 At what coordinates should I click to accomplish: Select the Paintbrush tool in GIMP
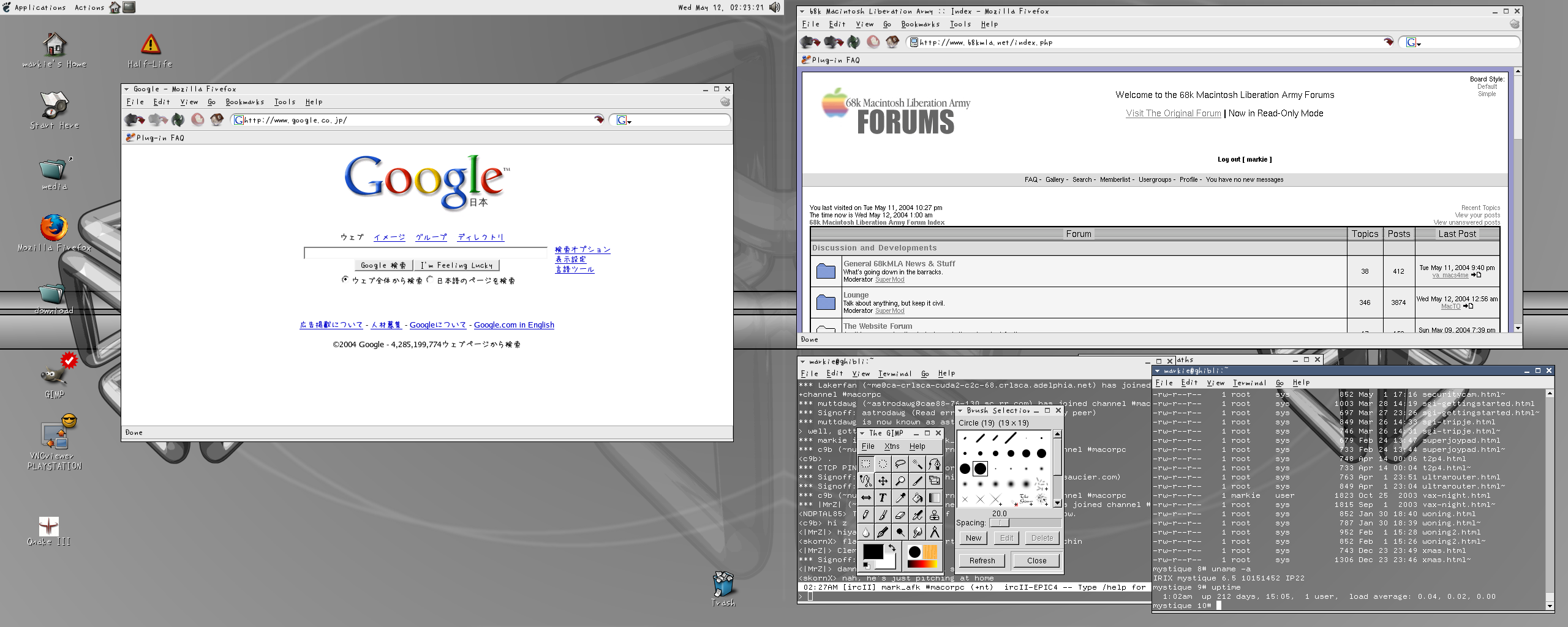tap(883, 515)
